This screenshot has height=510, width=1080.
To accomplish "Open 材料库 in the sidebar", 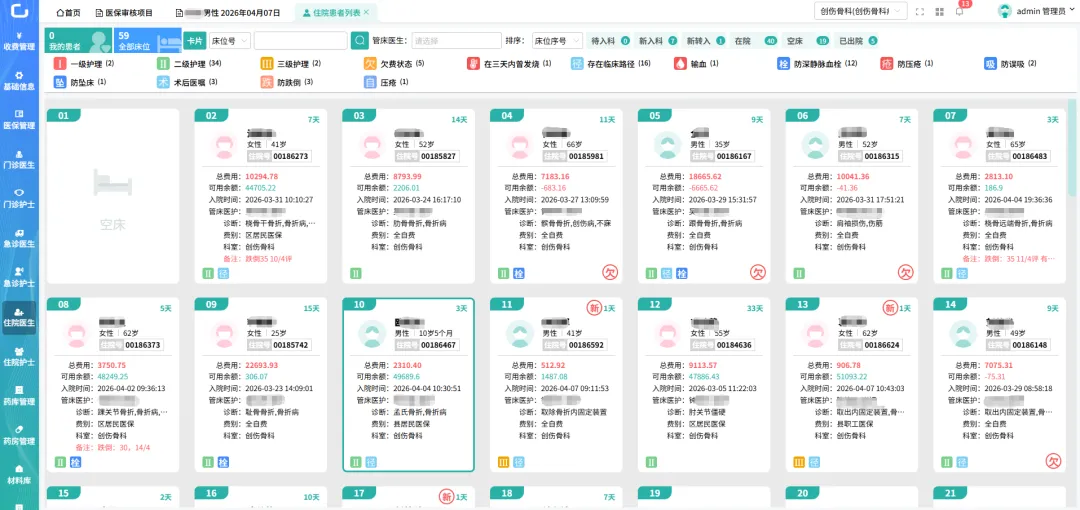I will [19, 473].
